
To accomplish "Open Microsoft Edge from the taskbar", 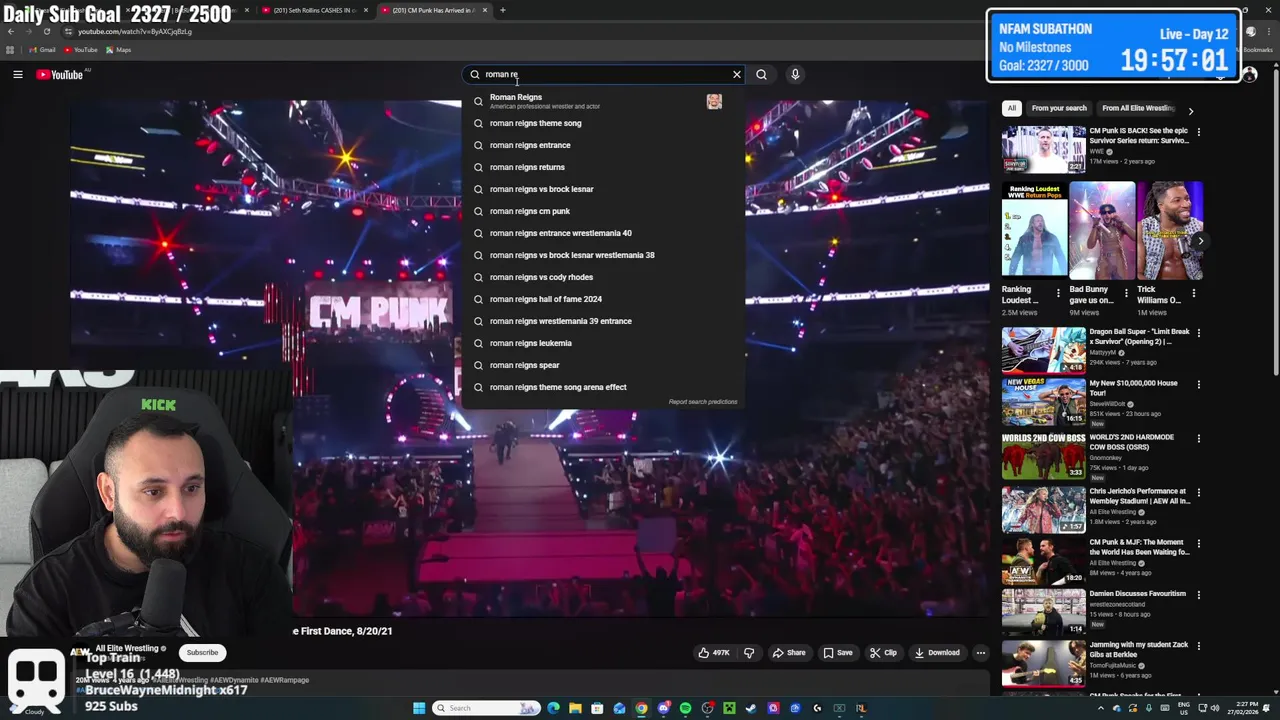I will point(553,708).
